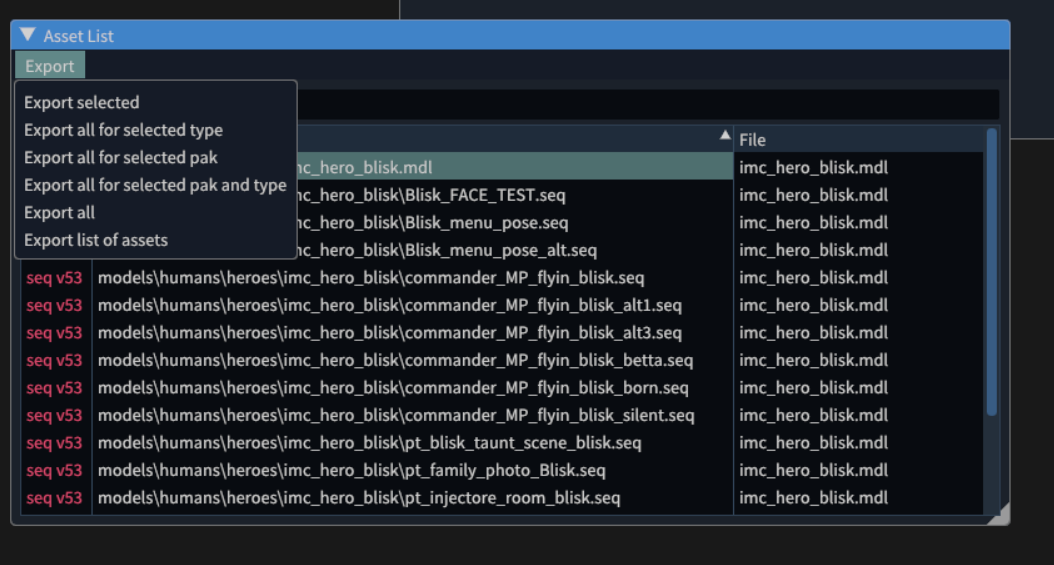This screenshot has width=1054, height=565.
Task: Choose Export selected
Action: [x=82, y=102]
